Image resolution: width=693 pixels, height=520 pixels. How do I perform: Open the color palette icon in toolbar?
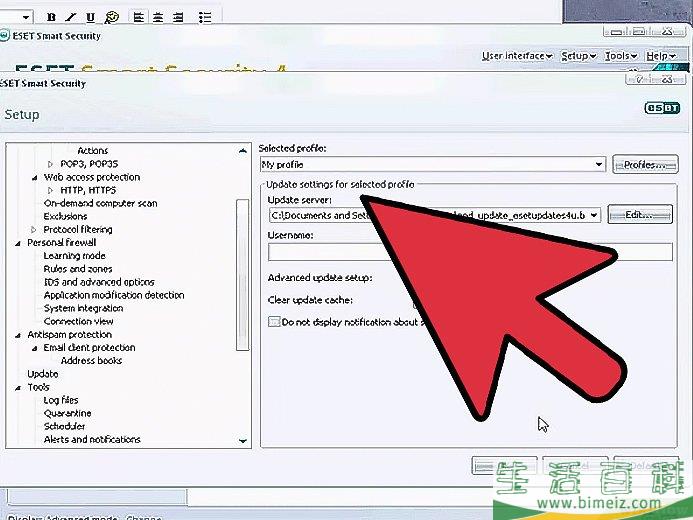pos(111,17)
